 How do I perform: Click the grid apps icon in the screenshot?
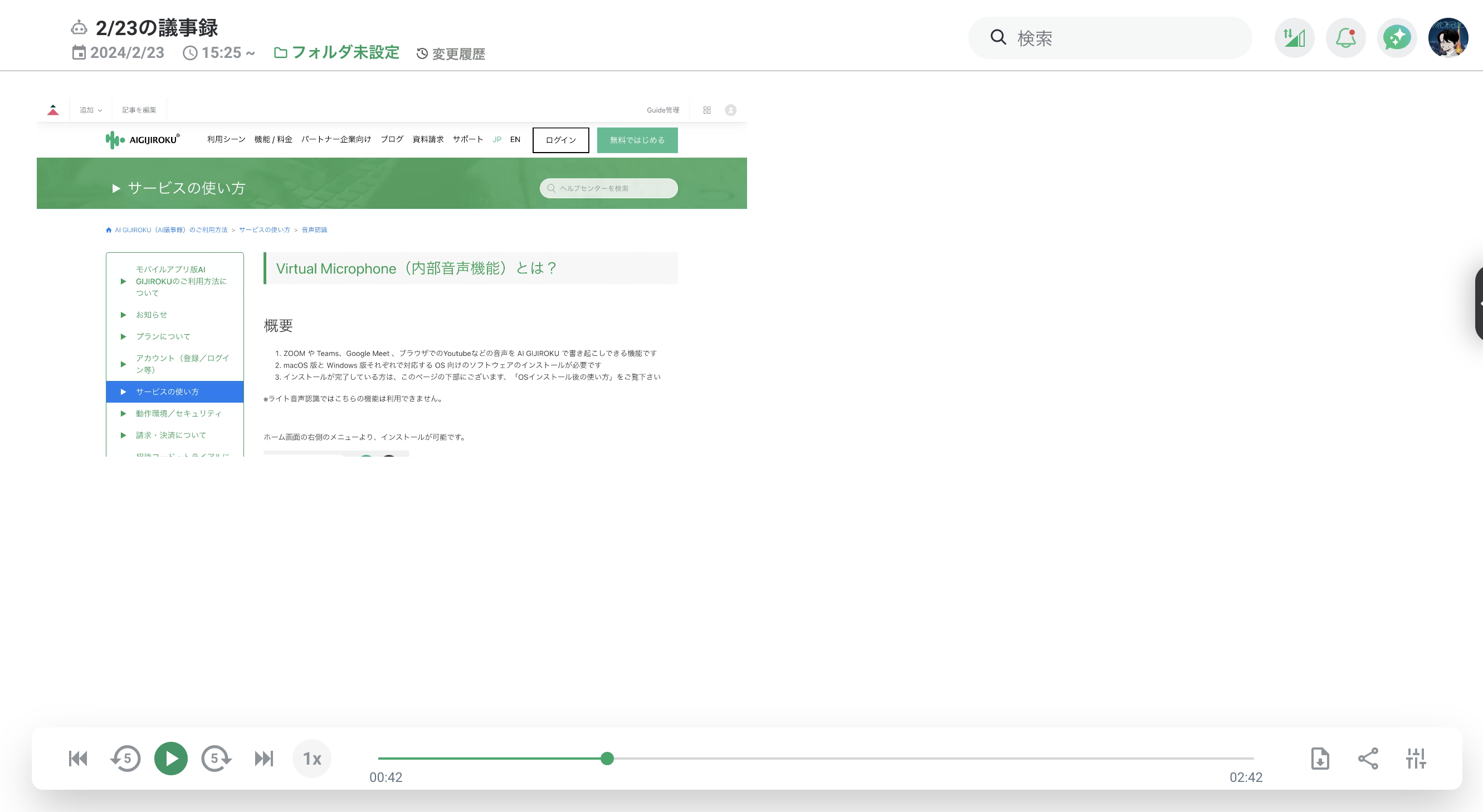[707, 110]
